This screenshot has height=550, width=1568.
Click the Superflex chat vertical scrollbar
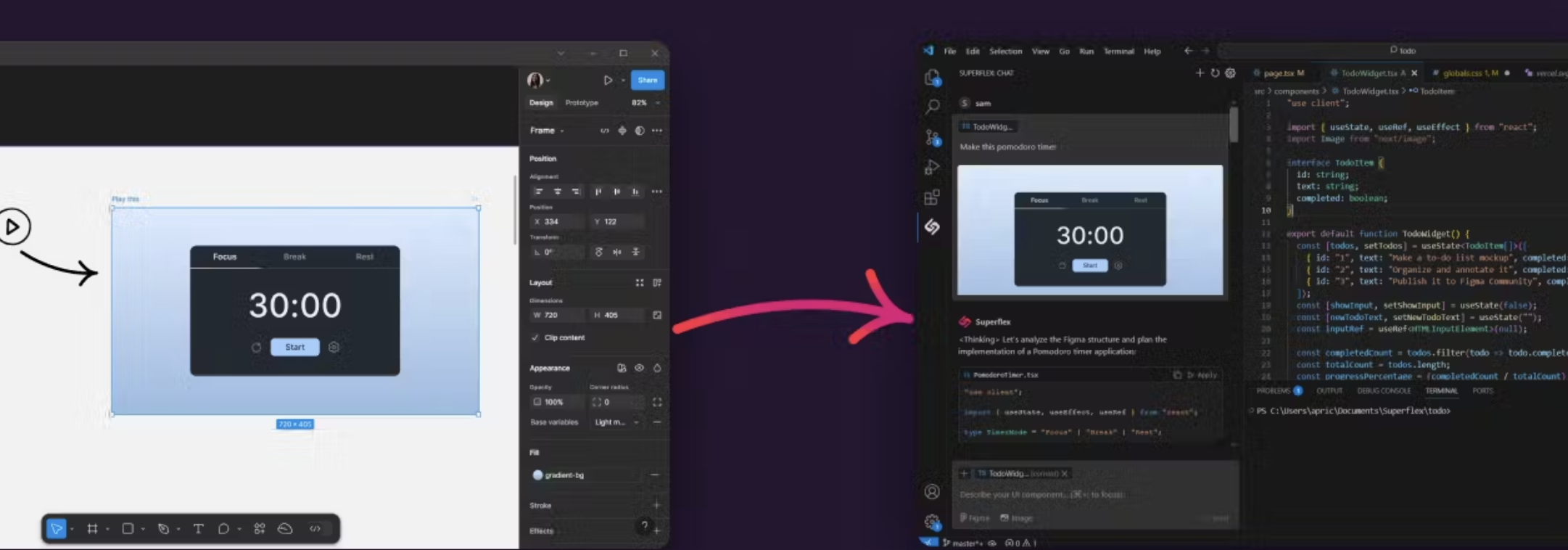(x=1234, y=125)
